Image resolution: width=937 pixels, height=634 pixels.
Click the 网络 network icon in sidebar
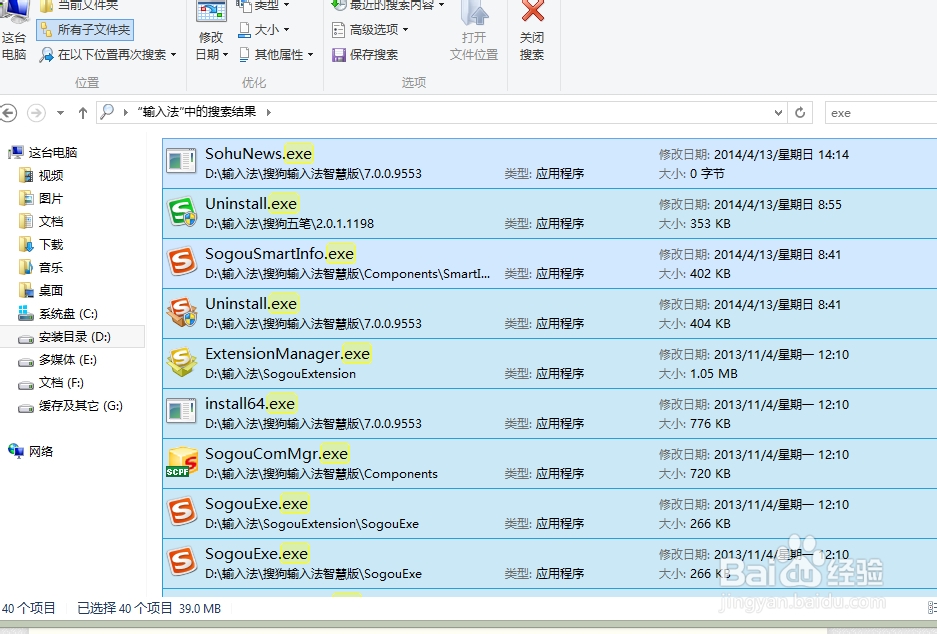[x=16, y=451]
